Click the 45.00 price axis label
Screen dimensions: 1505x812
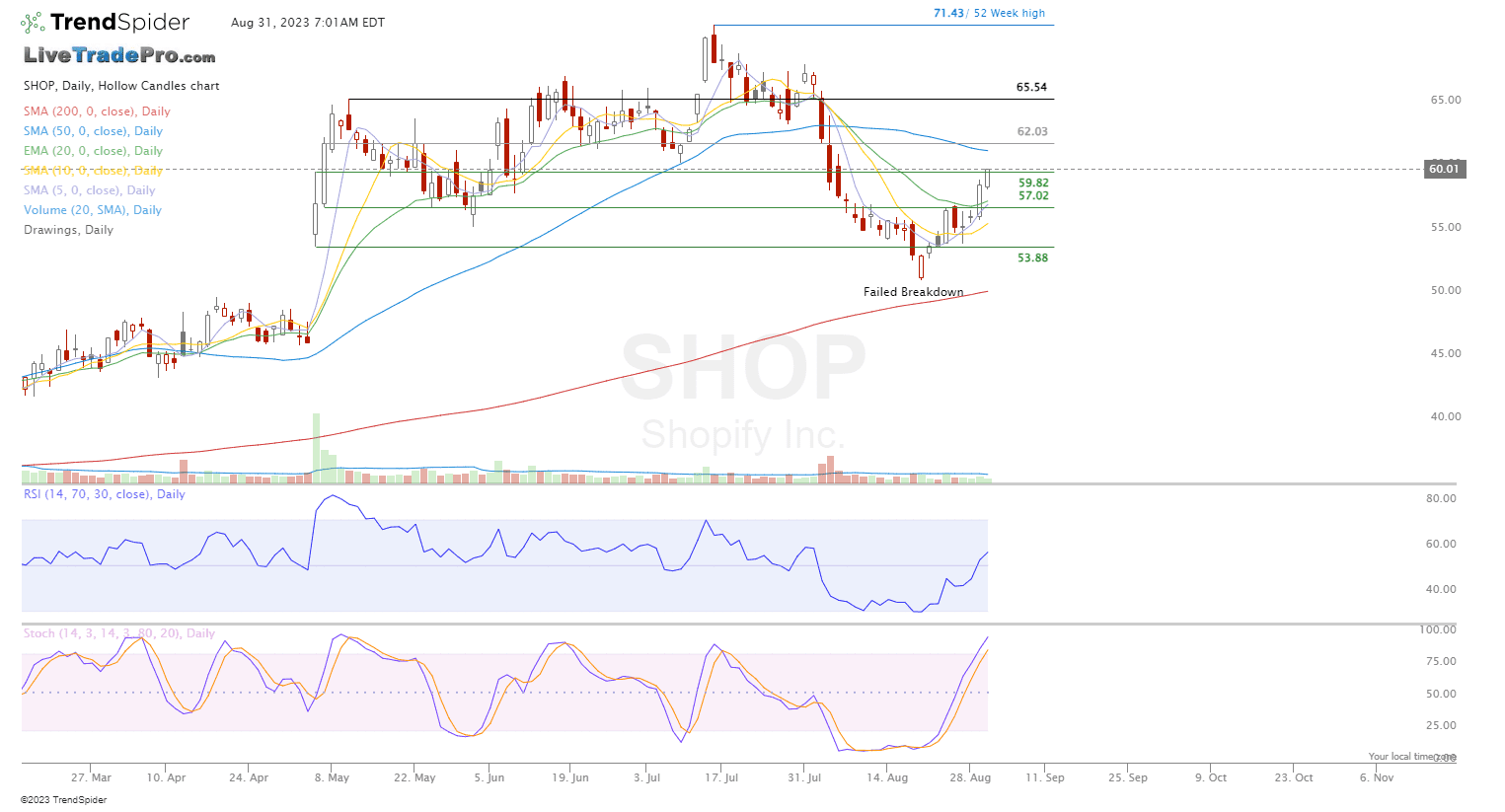pos(1446,353)
